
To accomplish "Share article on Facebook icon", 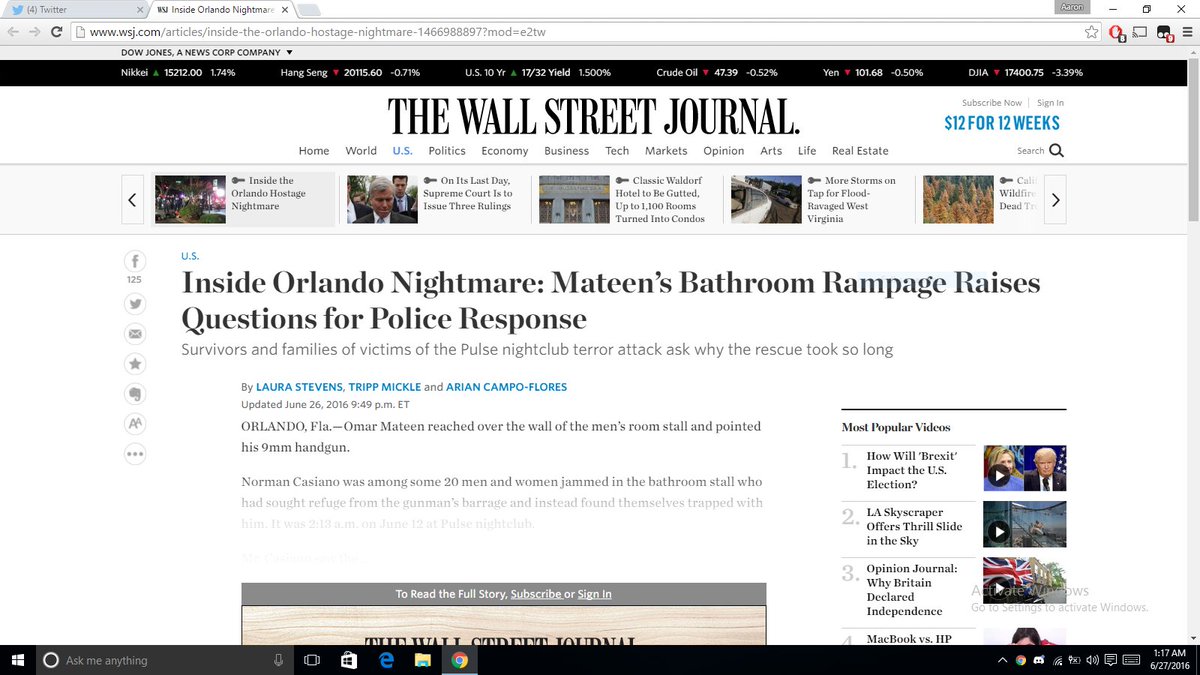I will click(134, 262).
